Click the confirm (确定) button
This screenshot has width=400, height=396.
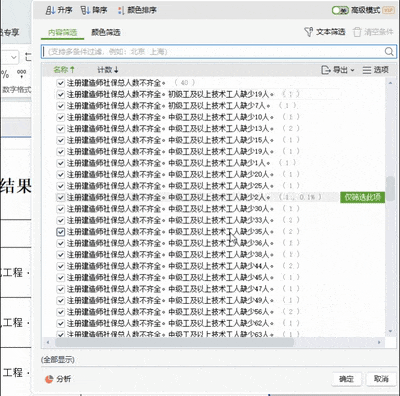(346, 379)
